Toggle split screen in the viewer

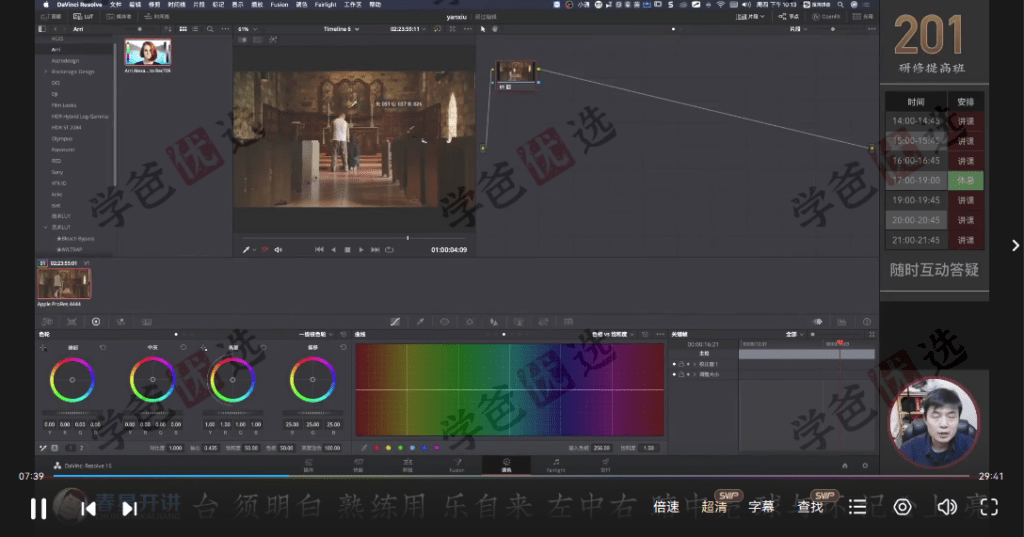coord(258,40)
